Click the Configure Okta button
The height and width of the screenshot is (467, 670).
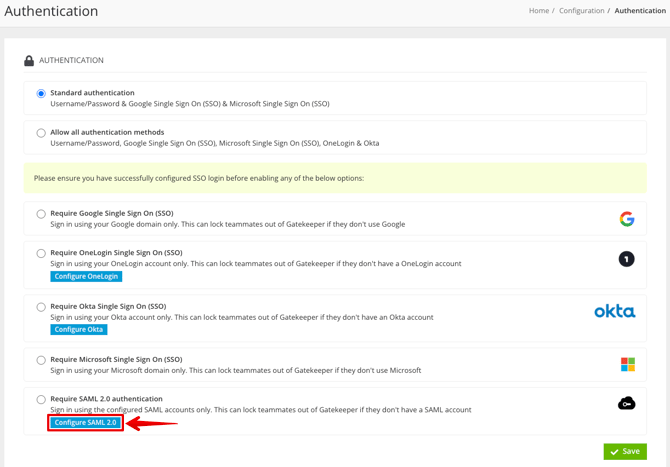coord(79,329)
